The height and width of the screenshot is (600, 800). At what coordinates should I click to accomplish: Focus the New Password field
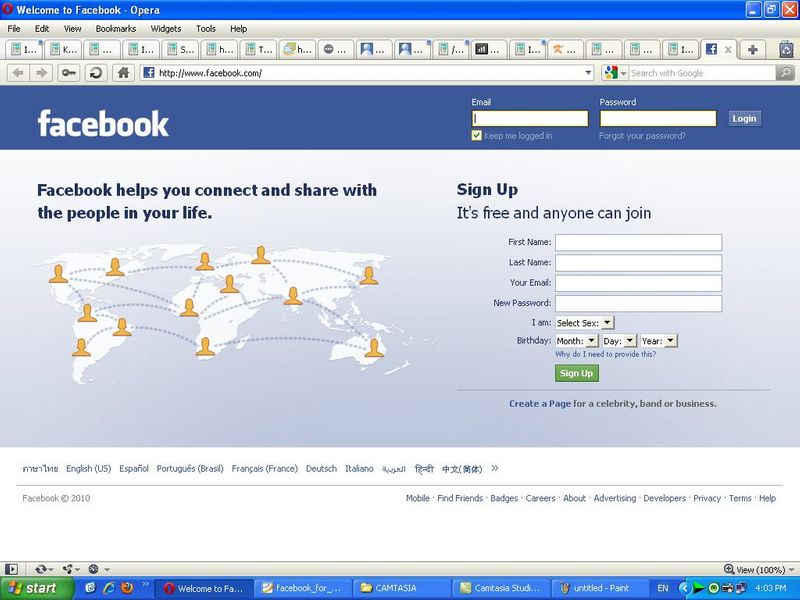pos(639,304)
